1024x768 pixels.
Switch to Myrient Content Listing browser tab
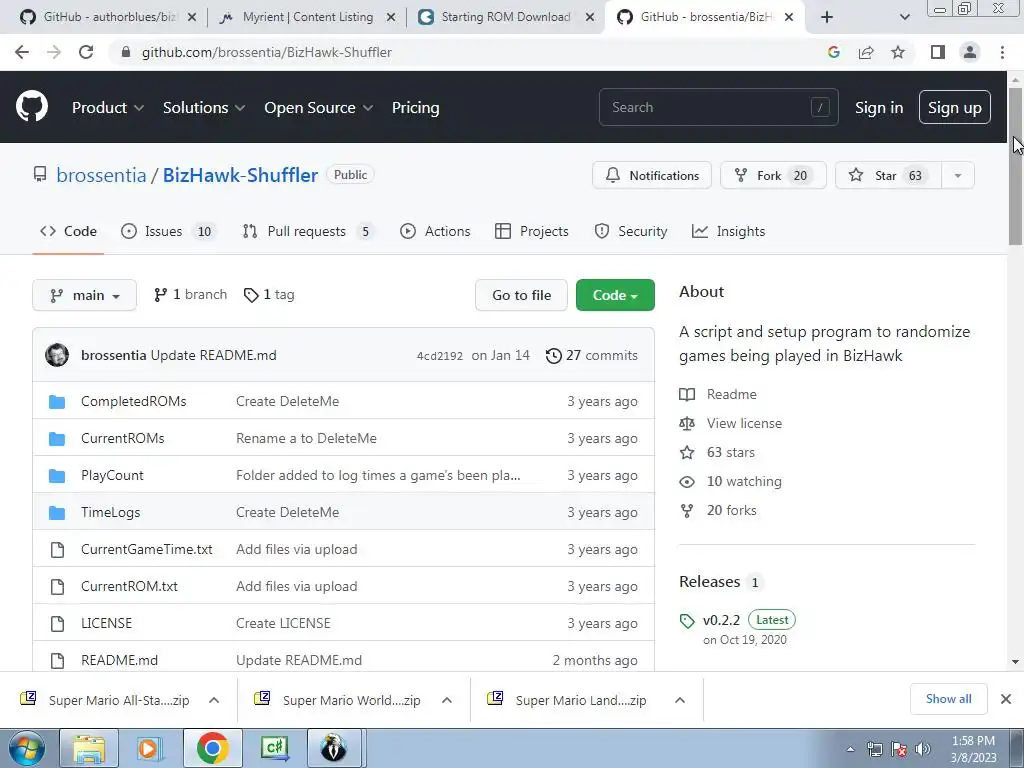tap(308, 17)
